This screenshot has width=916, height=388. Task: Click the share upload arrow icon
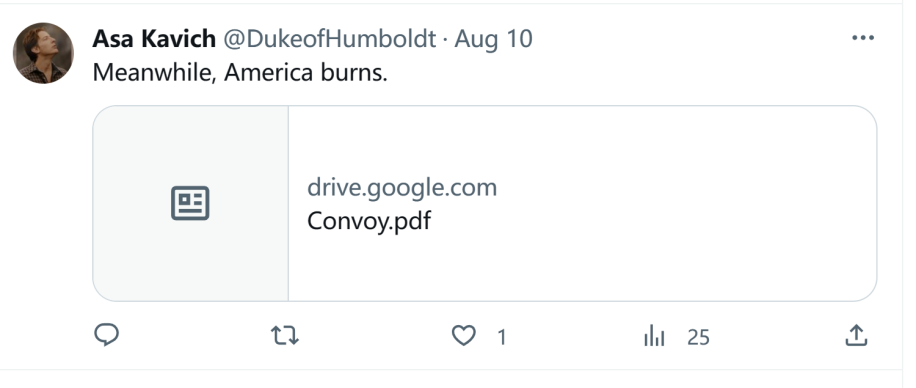(x=856, y=336)
